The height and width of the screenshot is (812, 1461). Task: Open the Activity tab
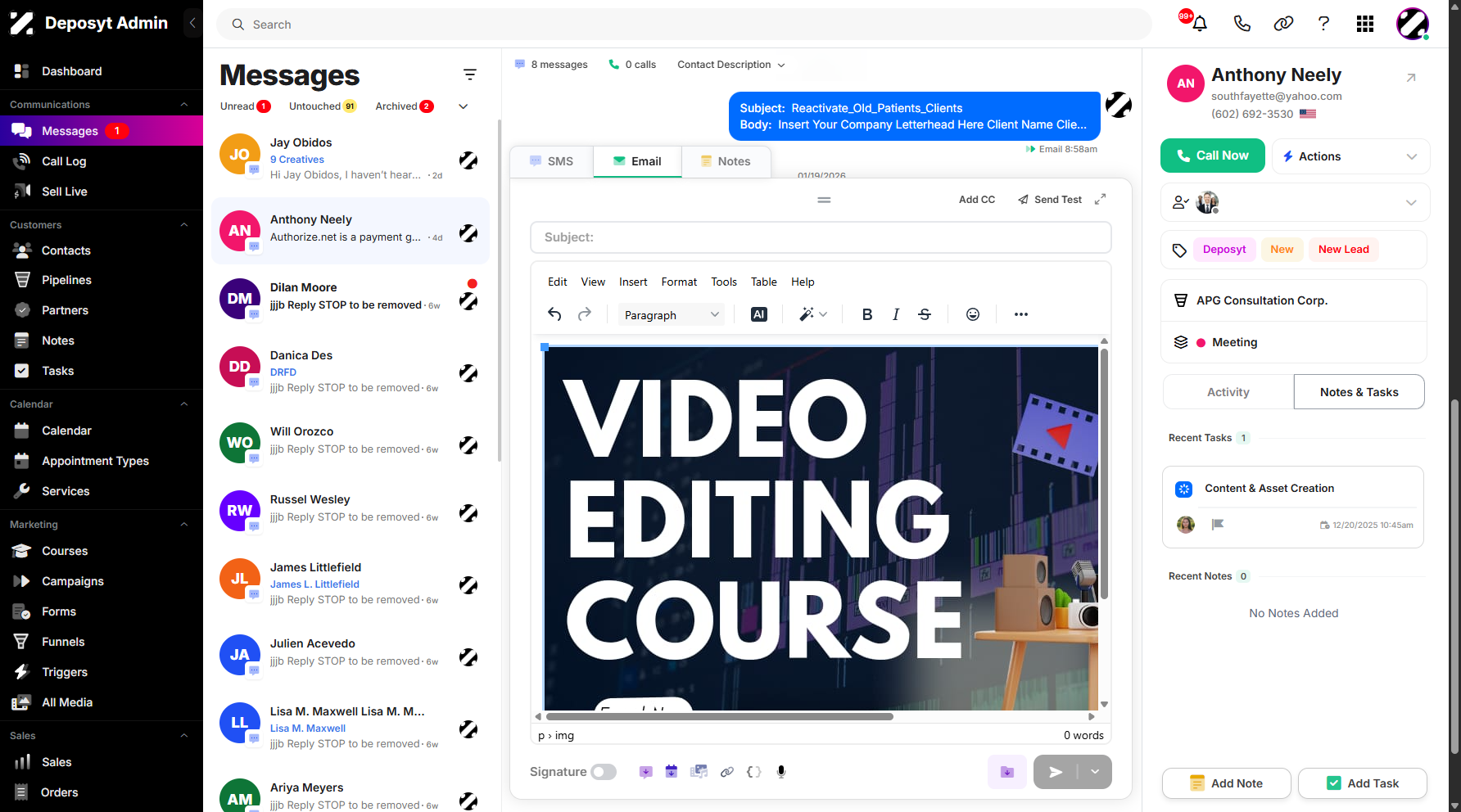coord(1228,392)
